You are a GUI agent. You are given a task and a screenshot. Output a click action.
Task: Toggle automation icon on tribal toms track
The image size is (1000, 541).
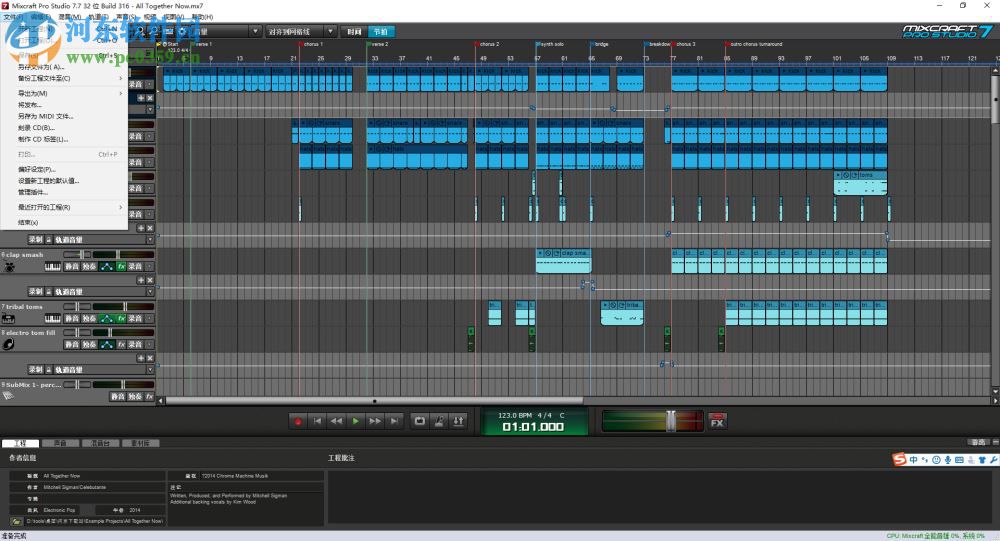click(107, 318)
